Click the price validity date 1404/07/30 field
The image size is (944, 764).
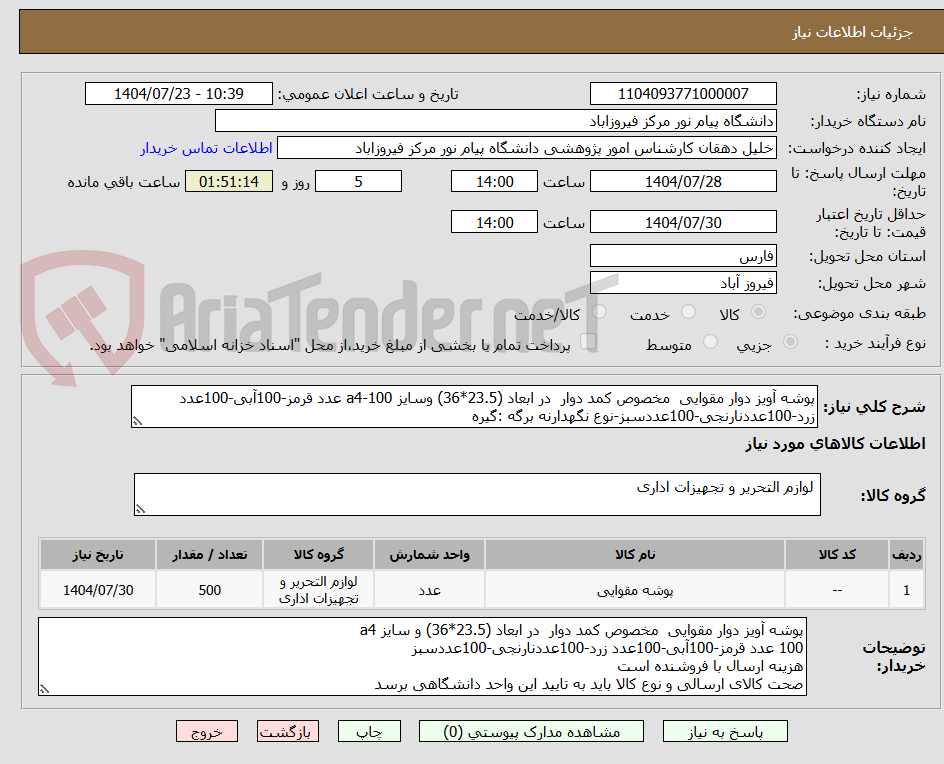click(683, 222)
